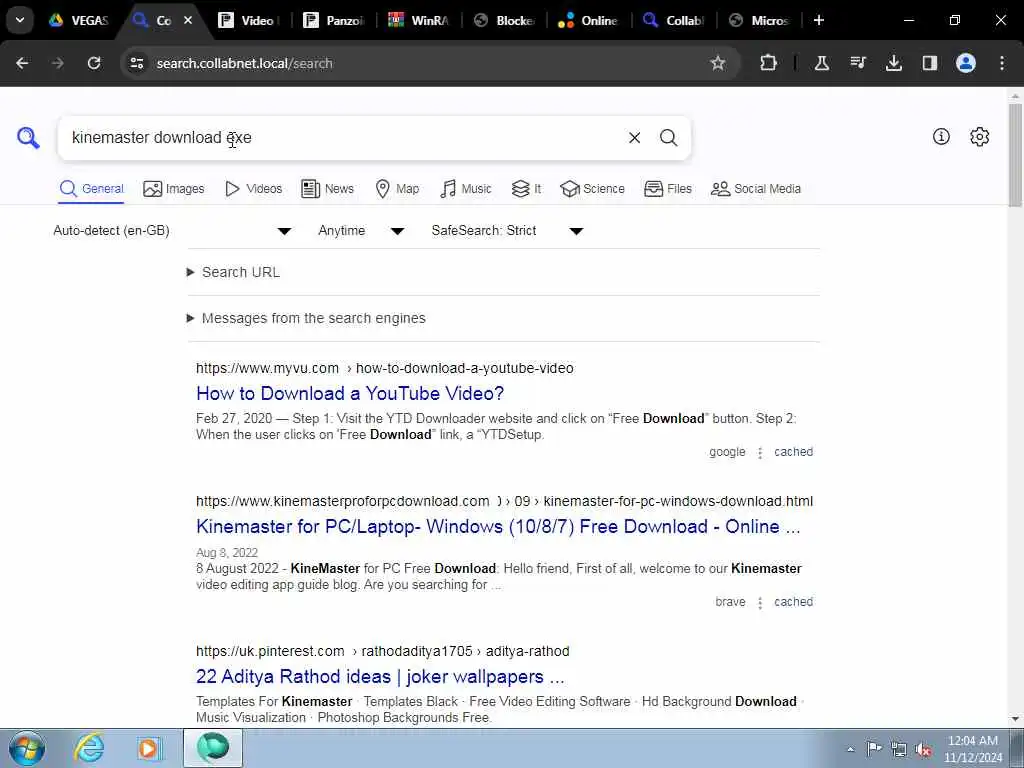
Task: Open Action Center flag icon
Action: (874, 748)
